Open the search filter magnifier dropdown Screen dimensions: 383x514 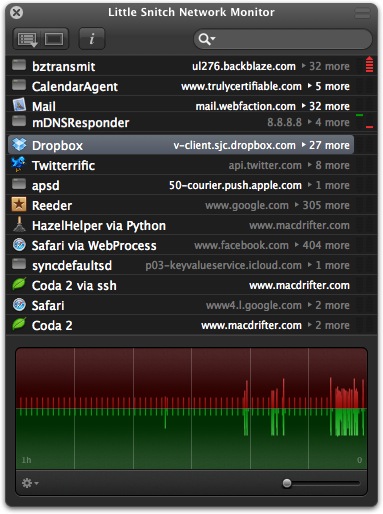click(207, 39)
